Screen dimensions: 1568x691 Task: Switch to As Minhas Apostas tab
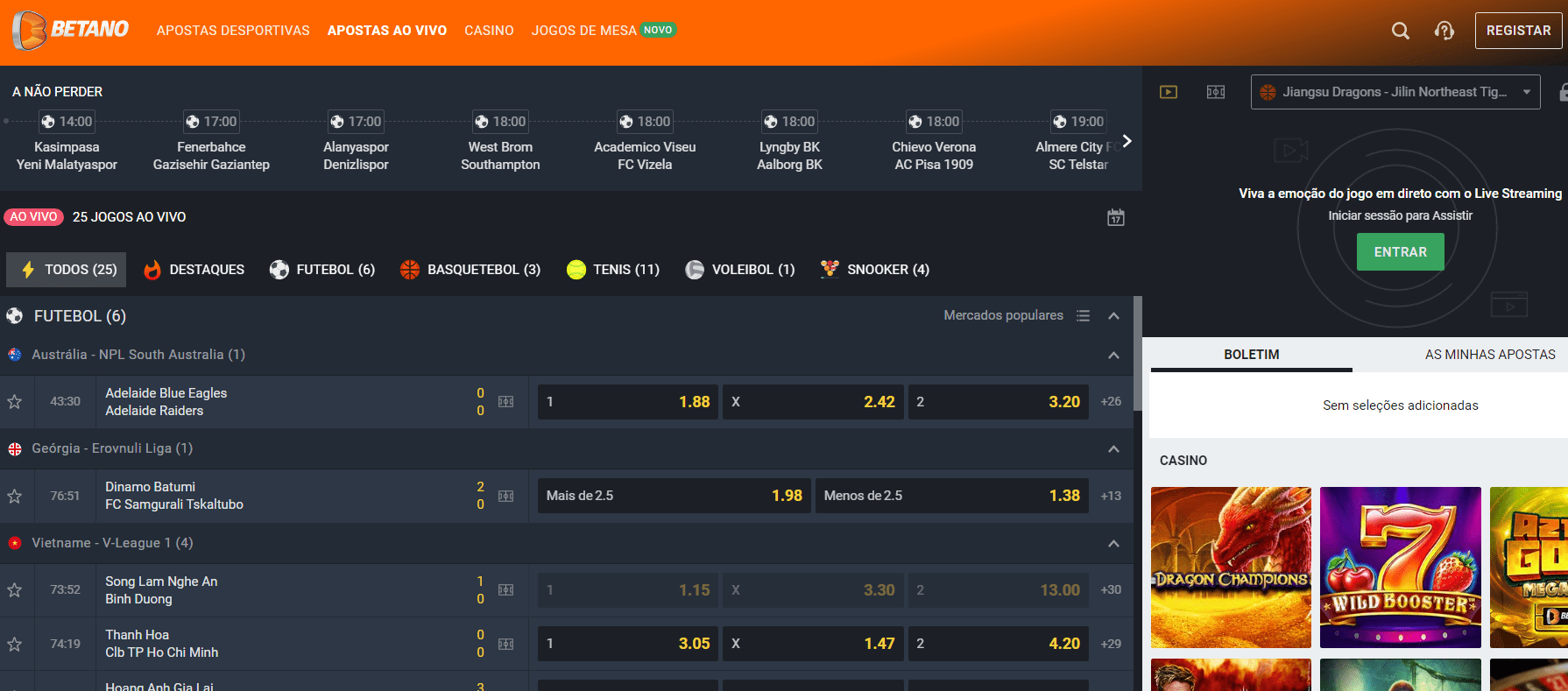coord(1490,355)
